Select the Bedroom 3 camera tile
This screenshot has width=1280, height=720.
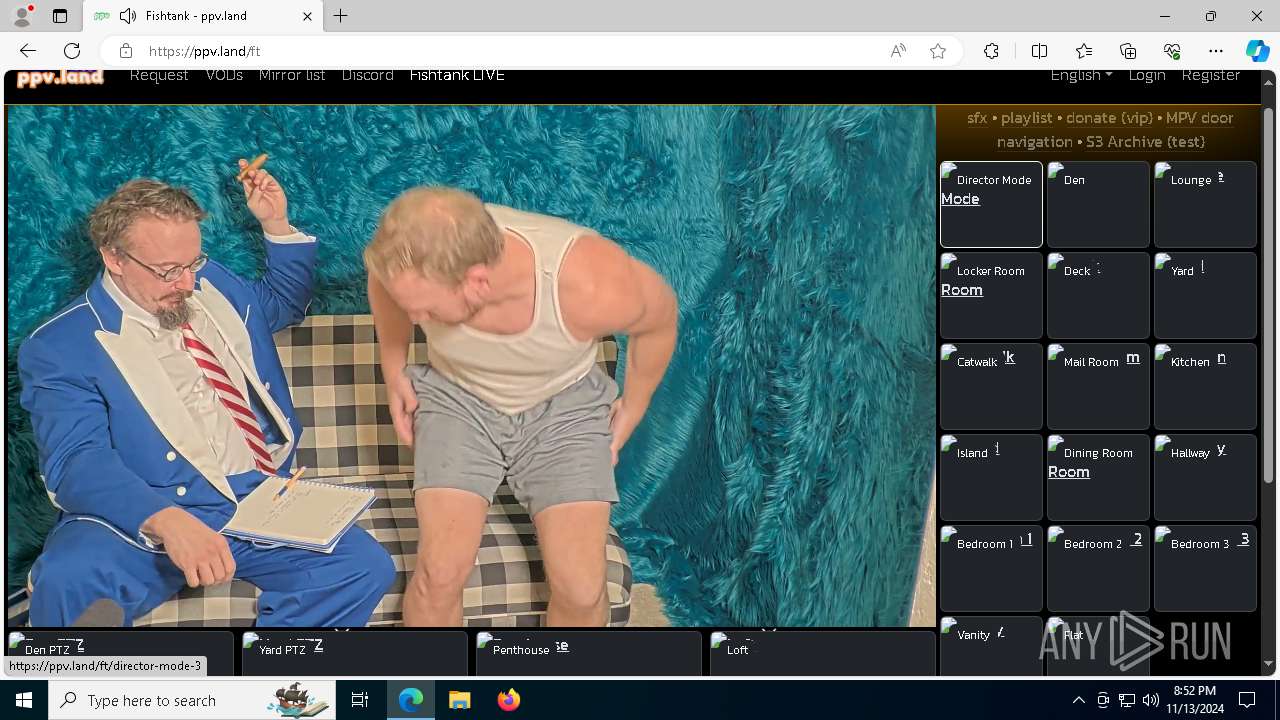(x=1205, y=568)
